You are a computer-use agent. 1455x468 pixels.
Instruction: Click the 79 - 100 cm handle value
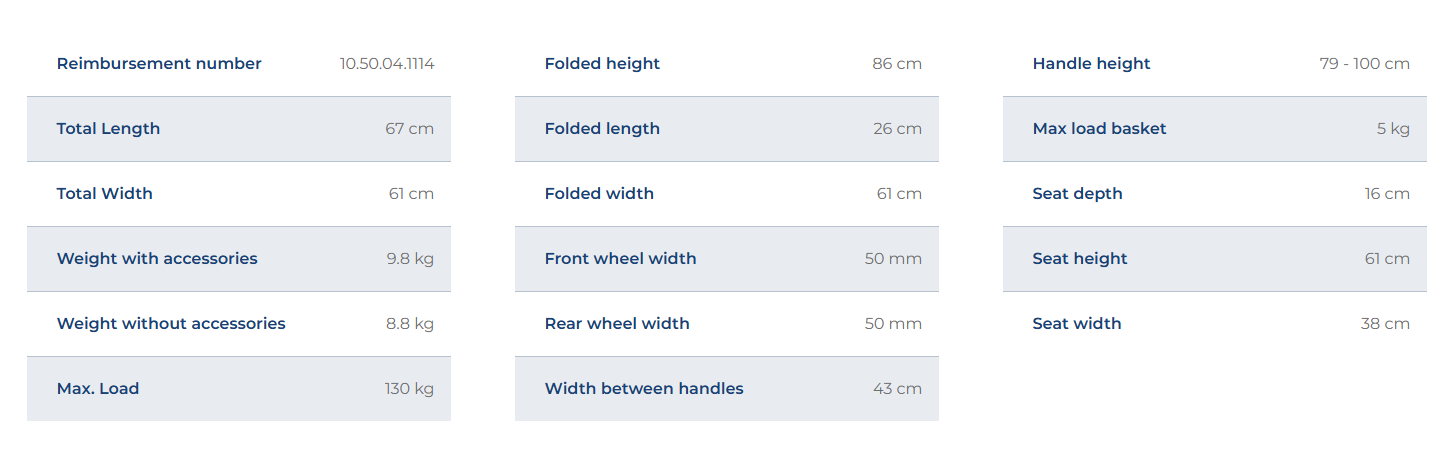[1364, 64]
